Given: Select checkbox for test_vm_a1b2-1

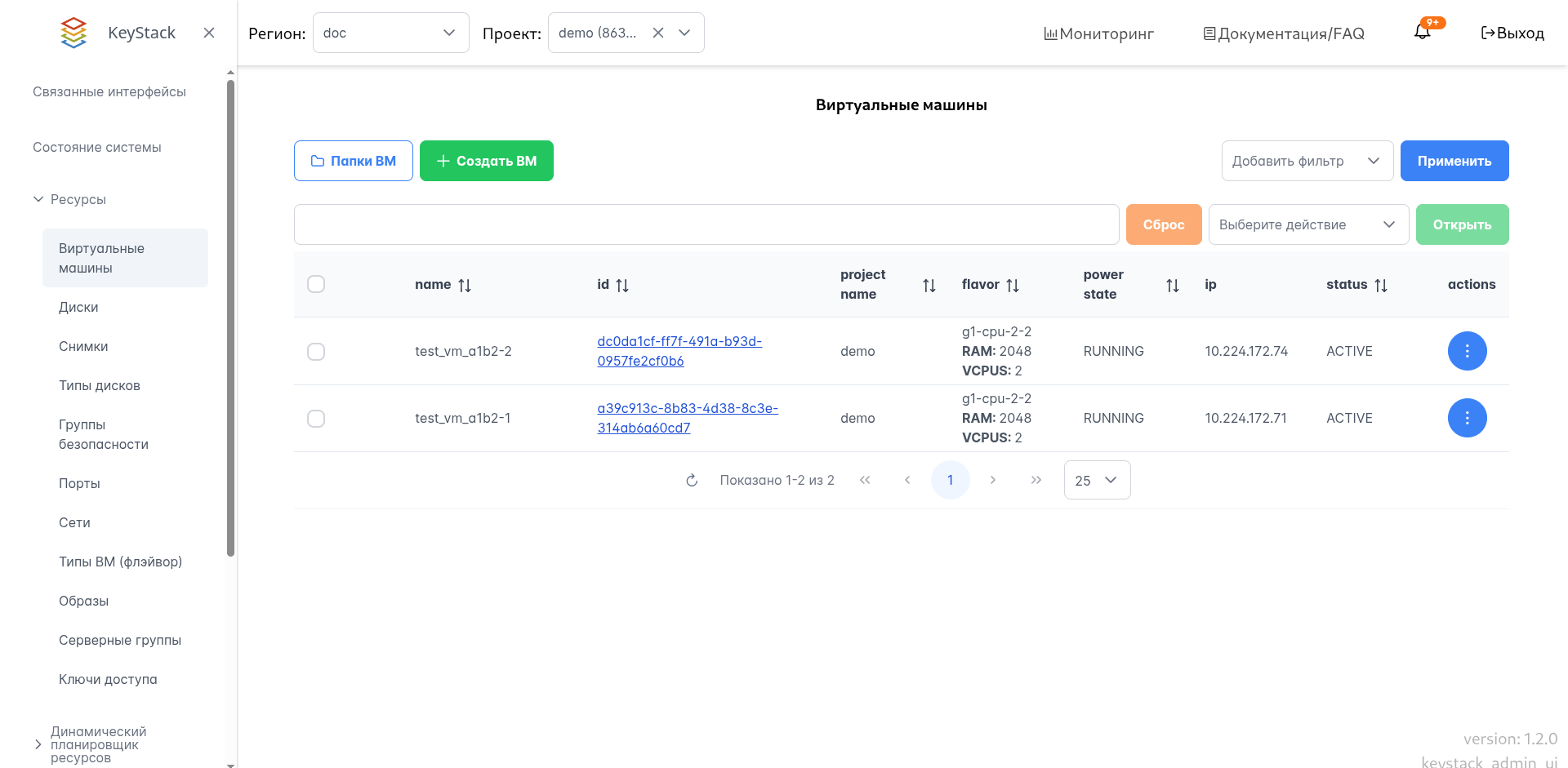Looking at the screenshot, I should pos(316,419).
